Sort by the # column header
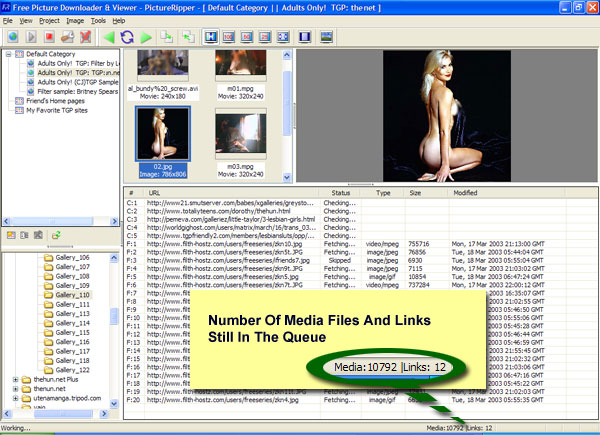This screenshot has width=600, height=435. pos(134,193)
